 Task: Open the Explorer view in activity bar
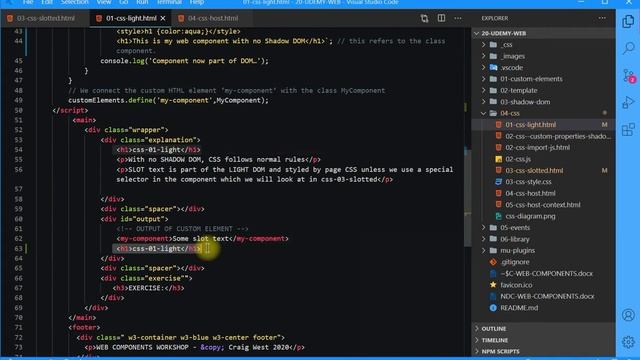628,21
